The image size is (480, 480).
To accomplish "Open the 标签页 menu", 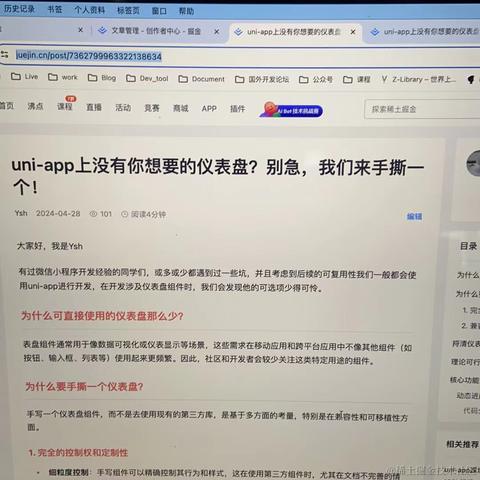I will click(x=128, y=11).
